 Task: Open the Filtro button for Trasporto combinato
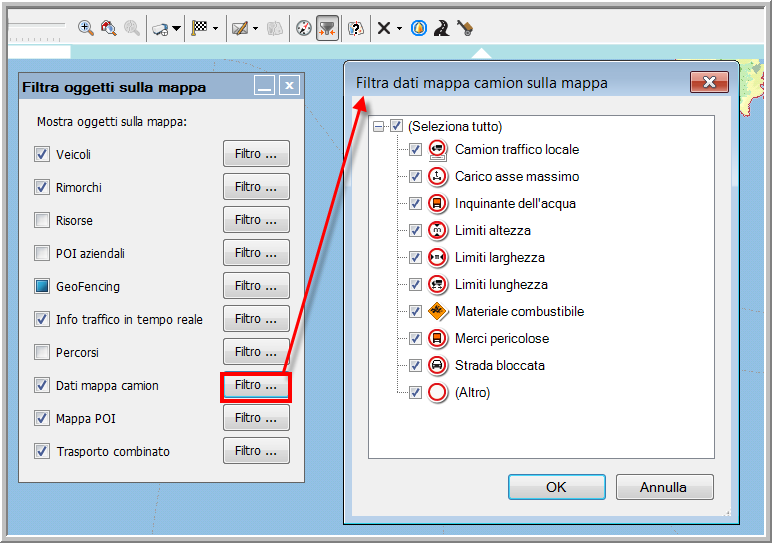(256, 450)
